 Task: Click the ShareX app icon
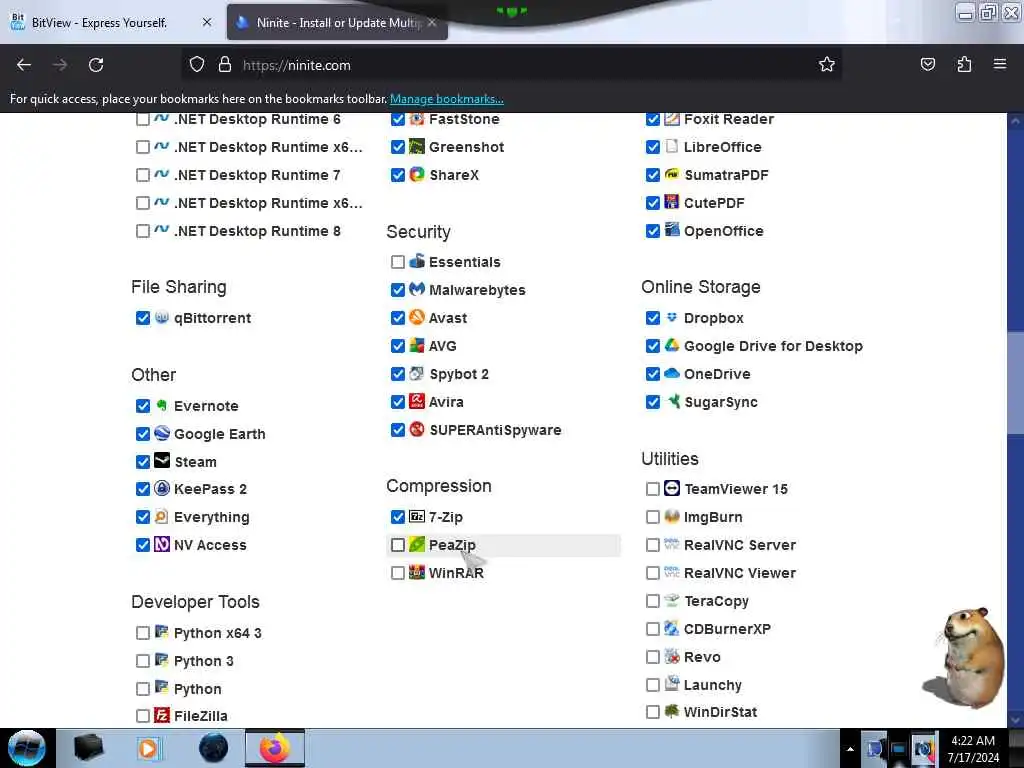point(417,174)
